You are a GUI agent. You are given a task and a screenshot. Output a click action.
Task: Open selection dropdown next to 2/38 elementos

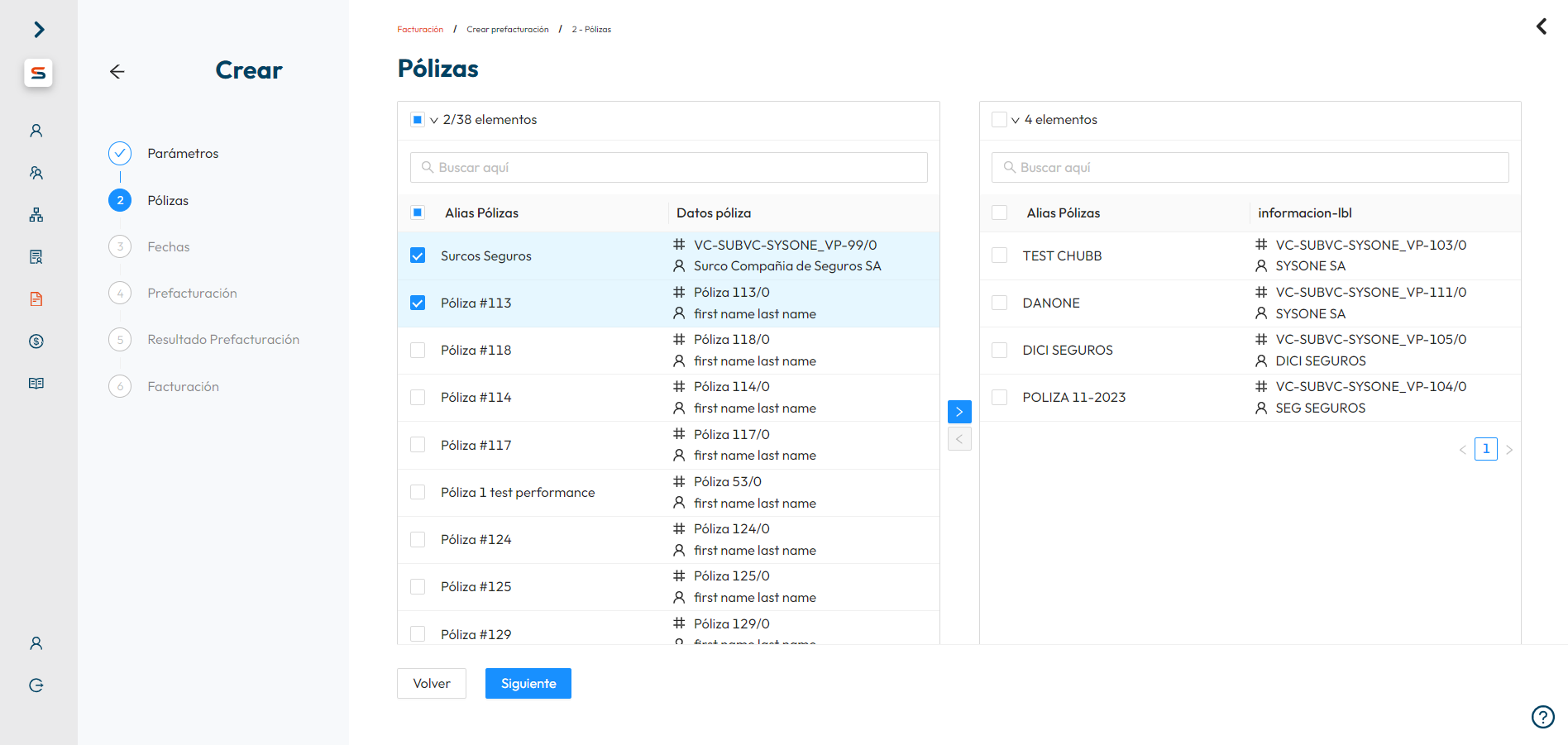(x=434, y=121)
